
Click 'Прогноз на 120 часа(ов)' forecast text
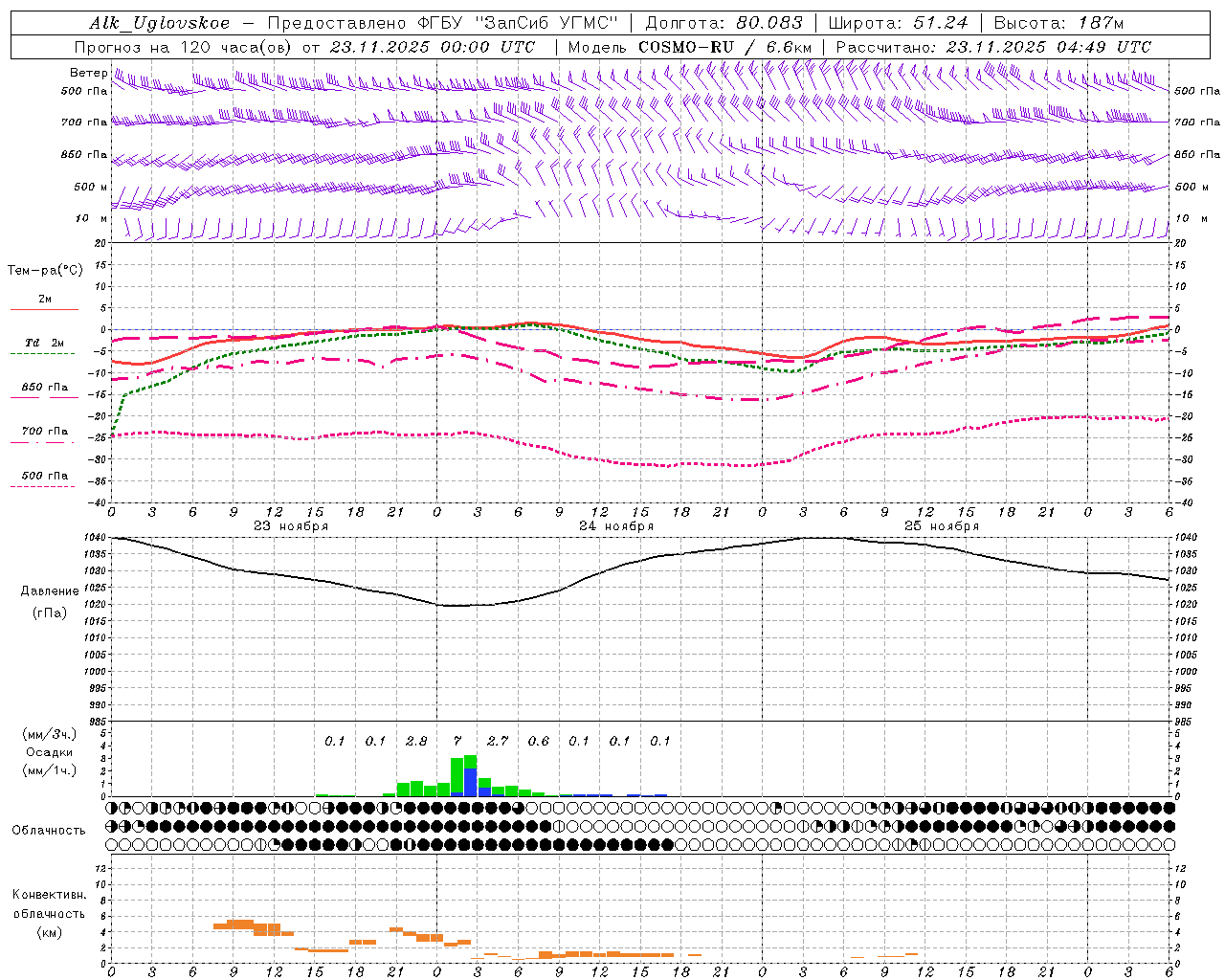184,47
